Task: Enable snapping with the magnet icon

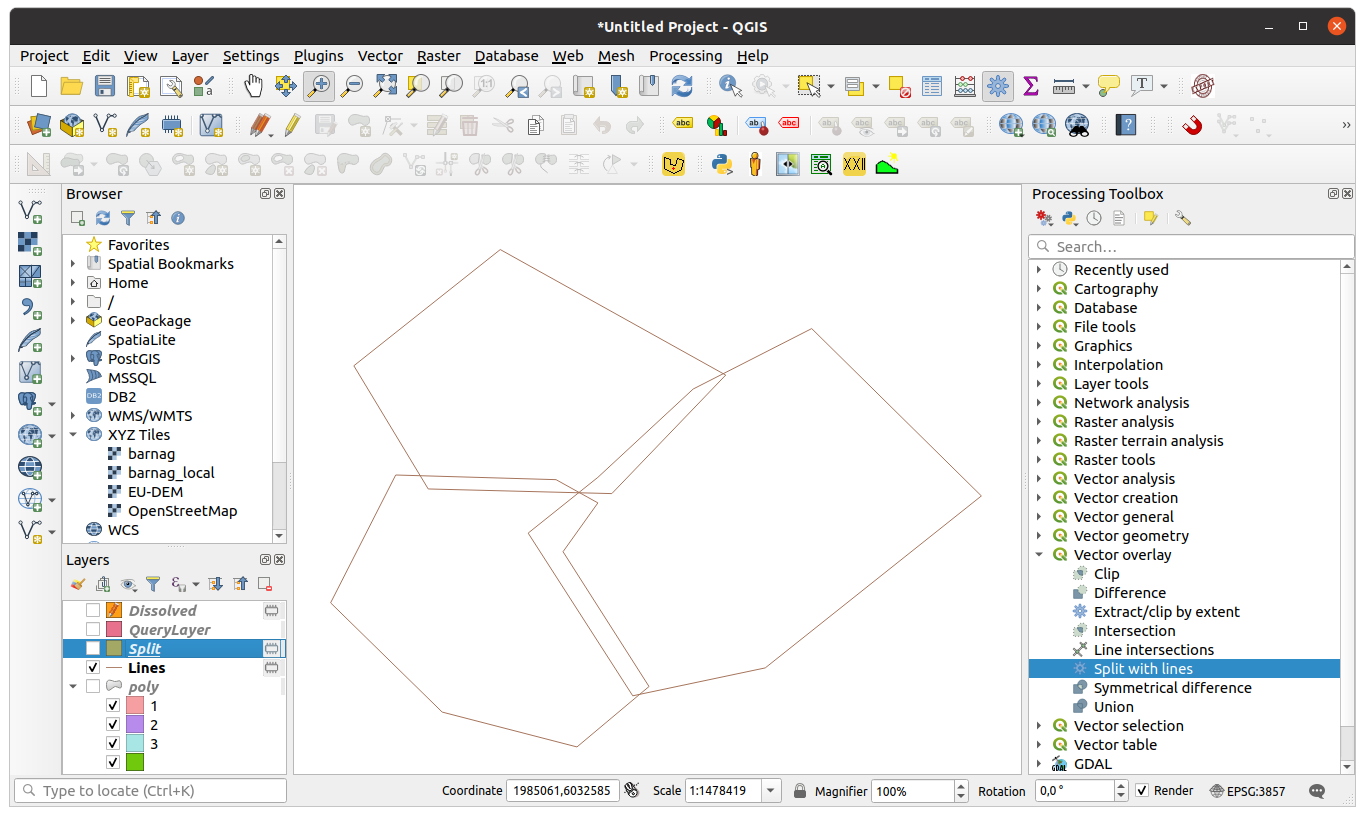Action: 1191,125
